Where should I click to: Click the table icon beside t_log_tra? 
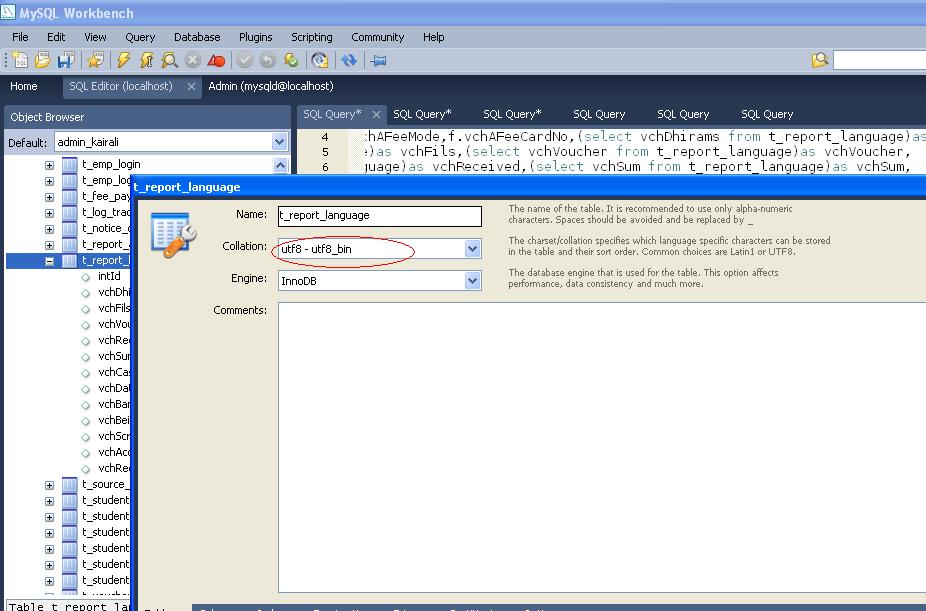[x=70, y=213]
